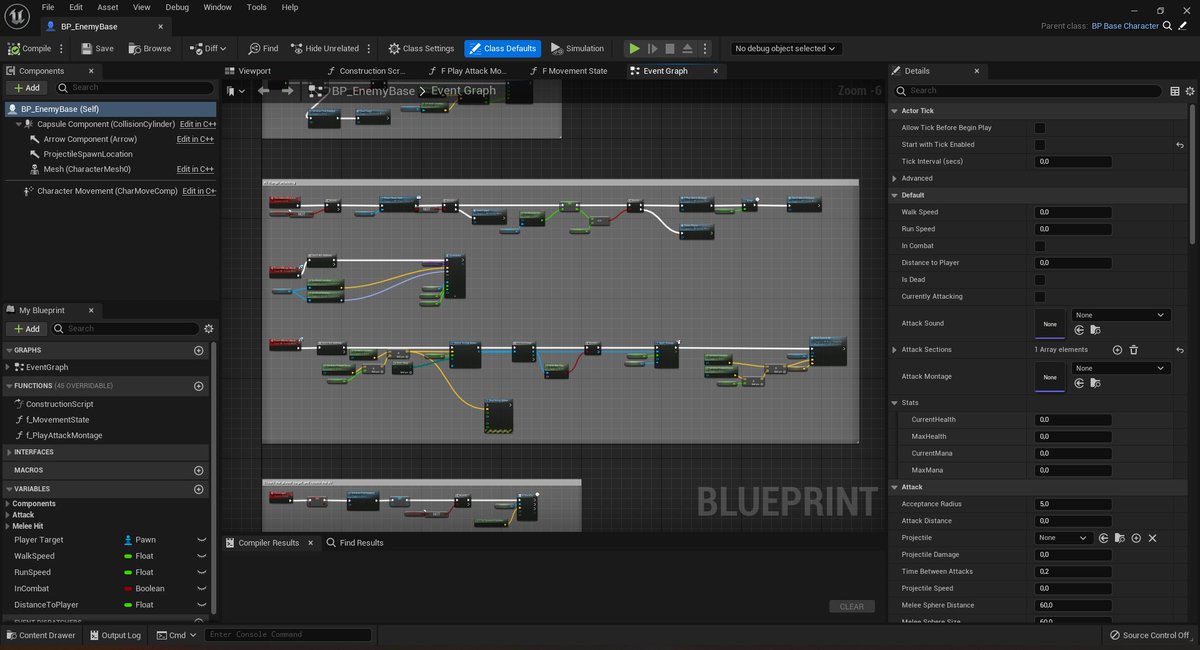Switch to the Construction Script tab
1200x650 pixels.
coord(372,71)
